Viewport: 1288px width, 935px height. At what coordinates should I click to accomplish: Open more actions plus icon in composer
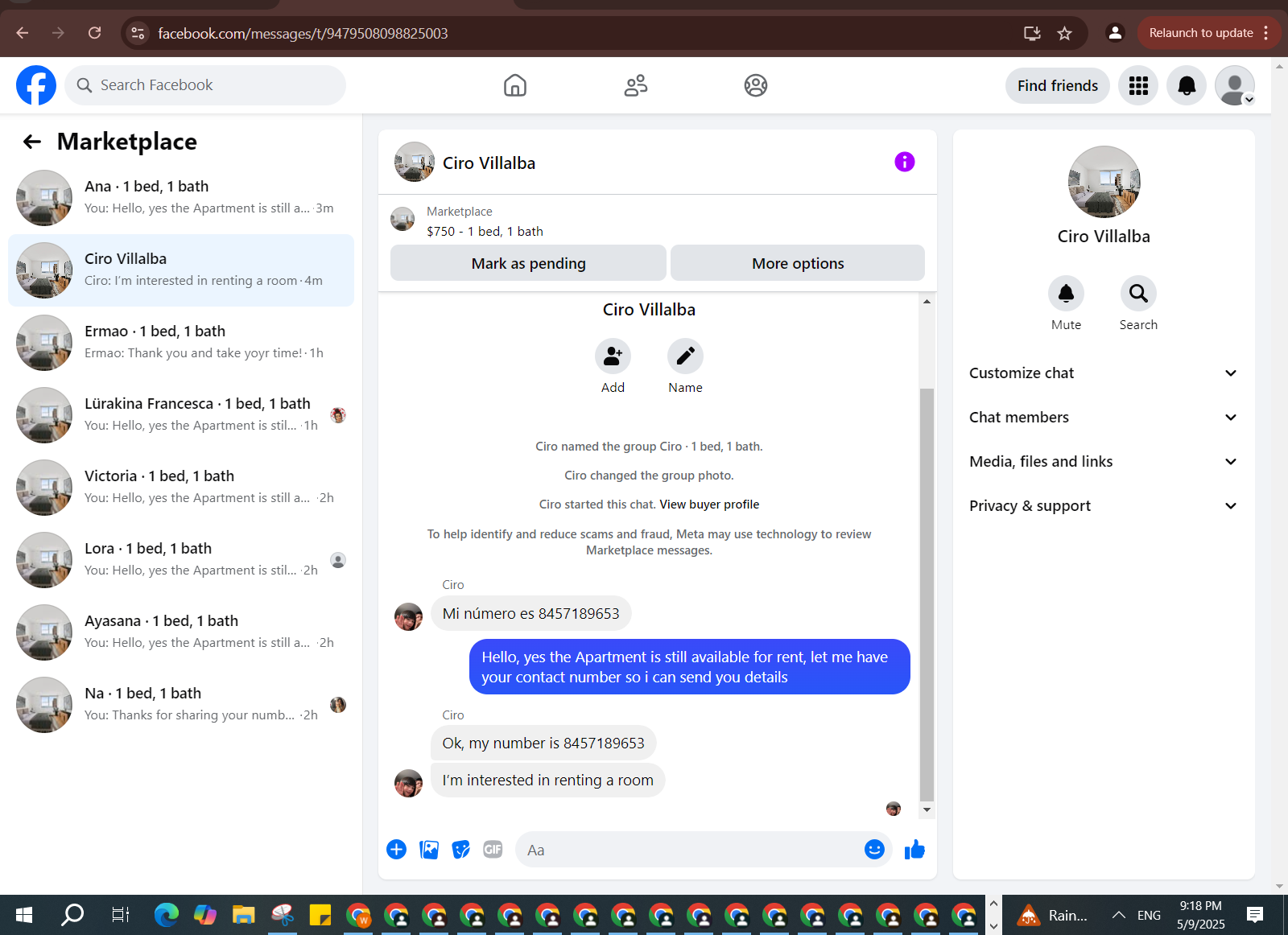pos(397,850)
